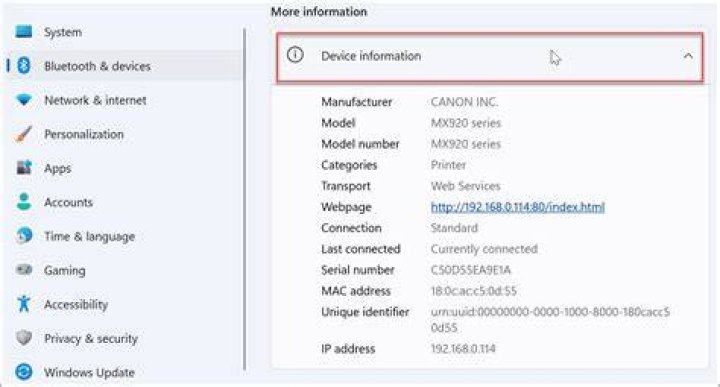Open Accessibility settings

tap(76, 304)
